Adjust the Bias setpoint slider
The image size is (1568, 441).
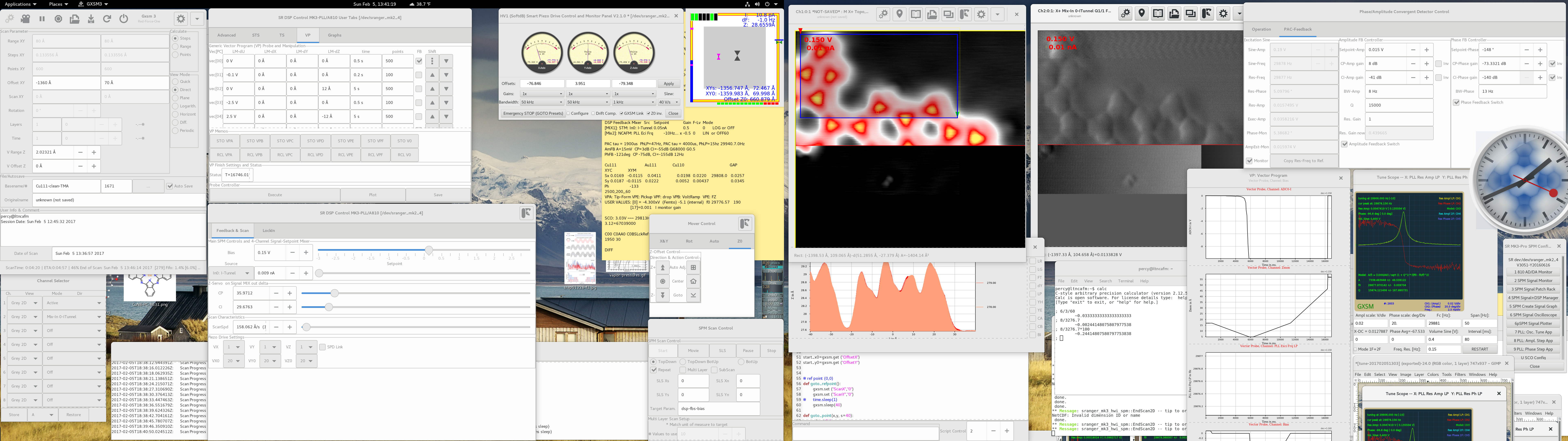(429, 250)
